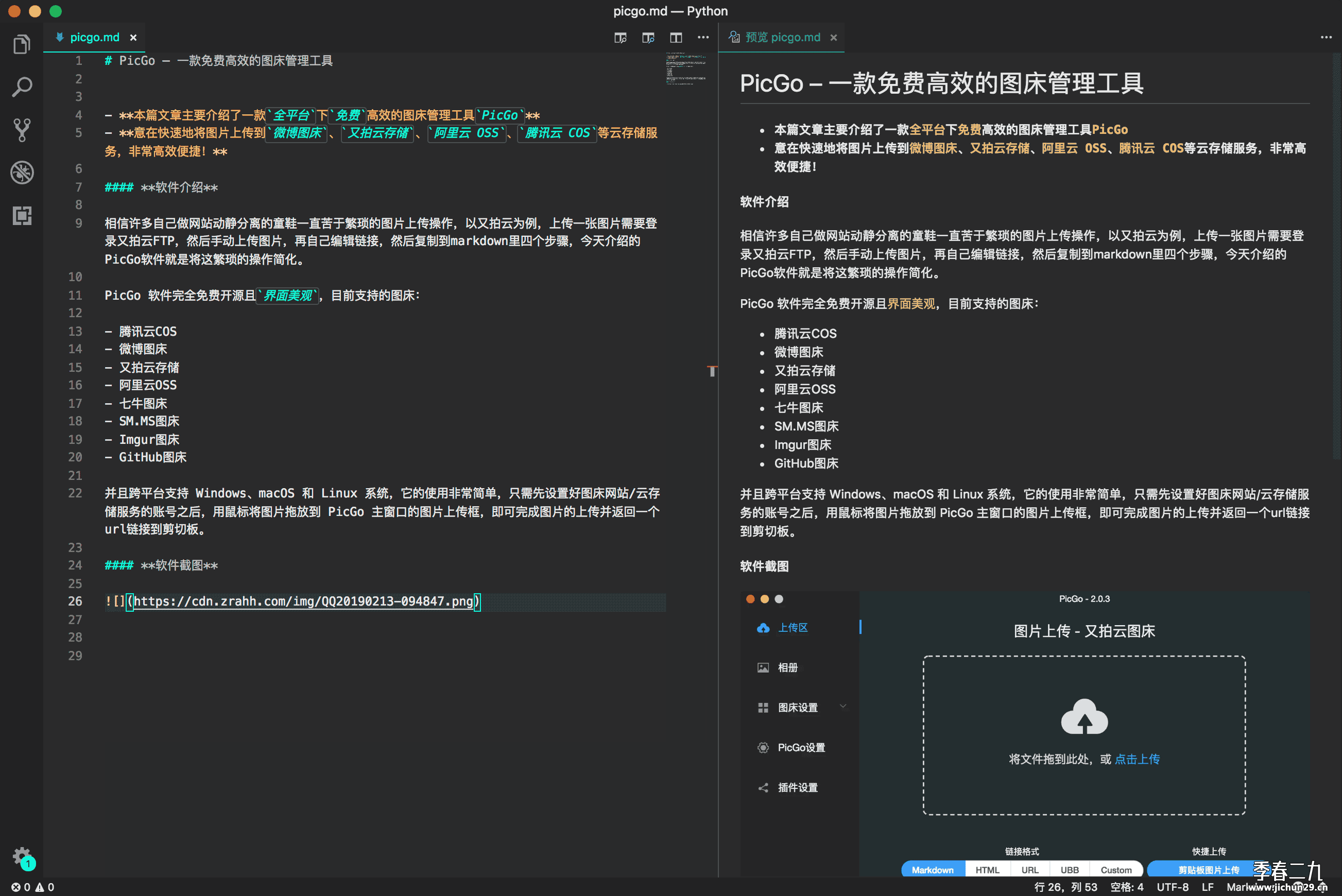Image resolution: width=1342 pixels, height=896 pixels.
Task: Close the 预览 picgo.md preview tab
Action: tap(834, 38)
